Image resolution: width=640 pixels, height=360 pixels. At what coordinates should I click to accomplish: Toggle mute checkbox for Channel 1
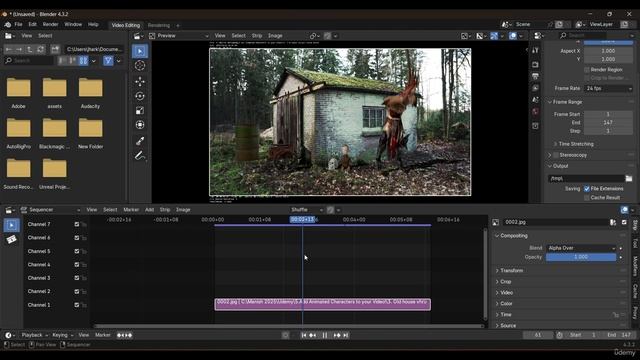(77, 305)
